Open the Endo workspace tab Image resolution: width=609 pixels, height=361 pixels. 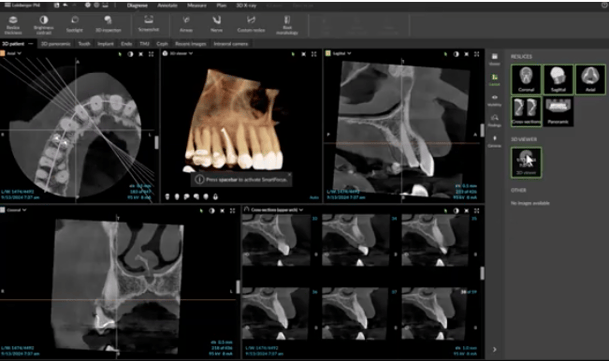point(126,44)
